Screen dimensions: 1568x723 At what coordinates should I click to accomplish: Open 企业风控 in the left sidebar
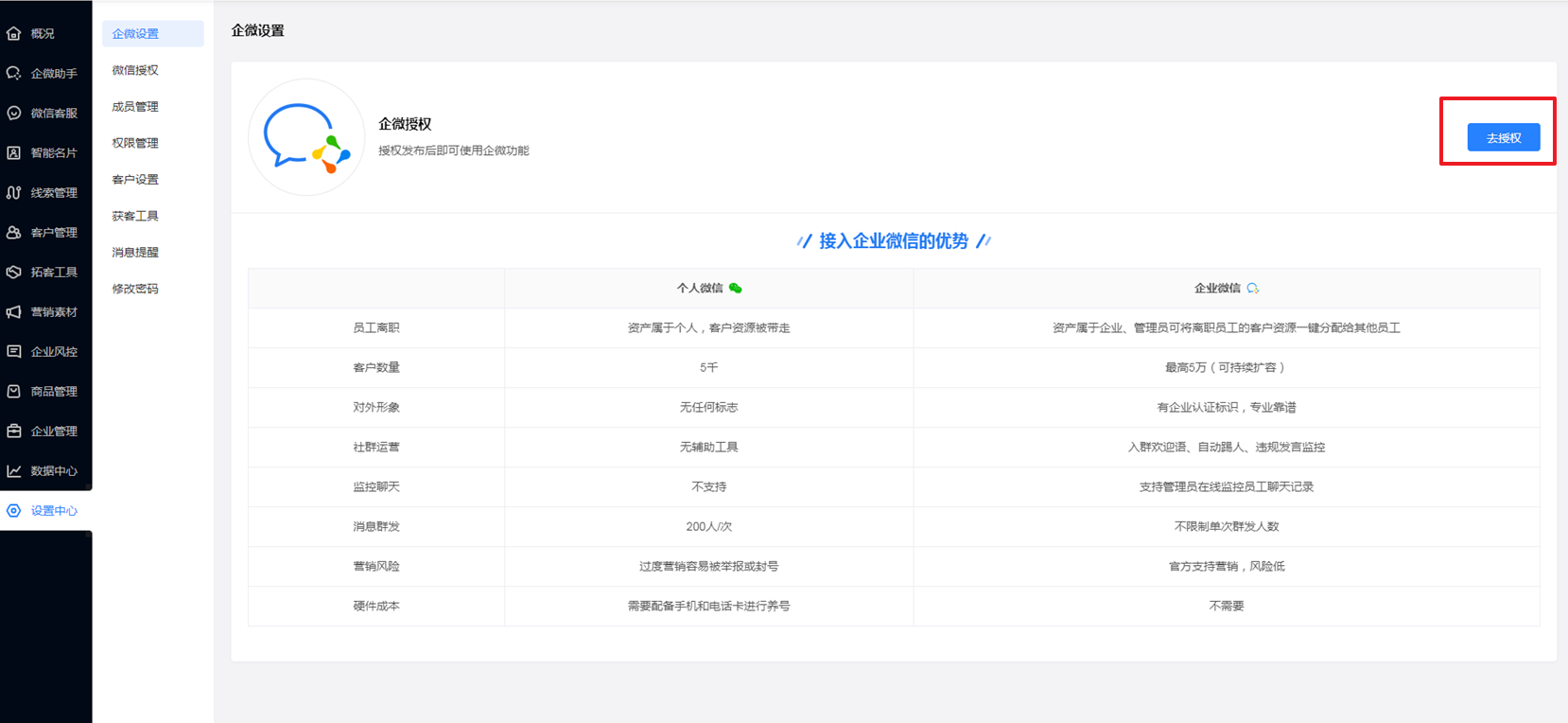pos(53,352)
